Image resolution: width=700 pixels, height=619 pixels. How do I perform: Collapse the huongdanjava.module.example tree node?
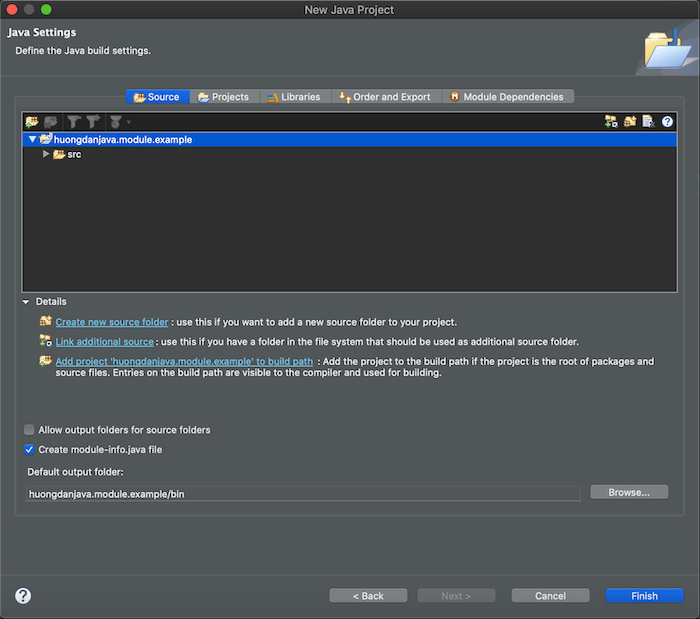point(32,139)
